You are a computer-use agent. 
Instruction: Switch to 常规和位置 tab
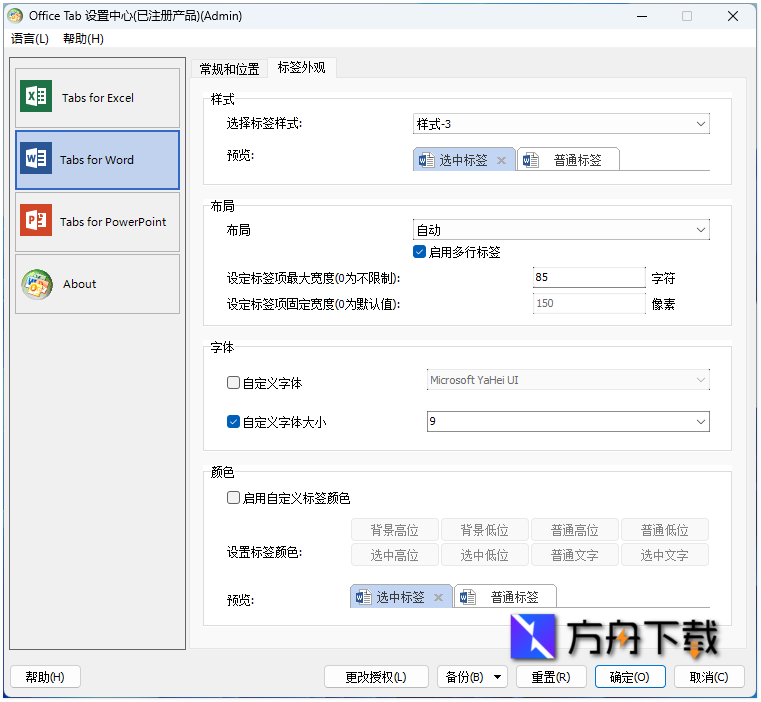229,69
